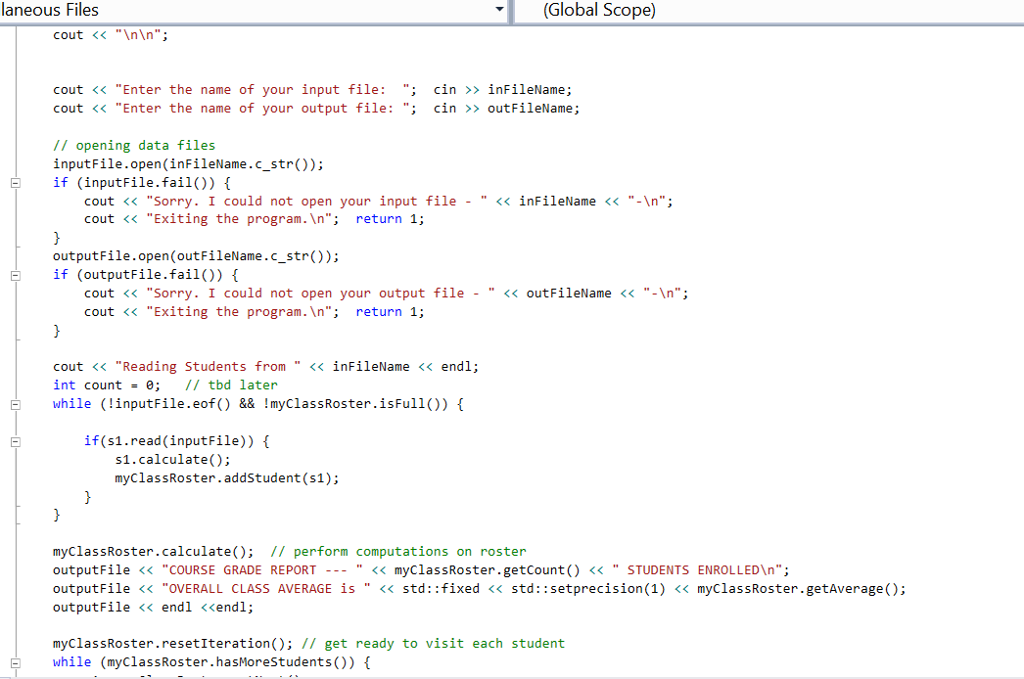The height and width of the screenshot is (679, 1024).
Task: Collapse the if (outputFile.fail()) code block
Action: coord(15,274)
